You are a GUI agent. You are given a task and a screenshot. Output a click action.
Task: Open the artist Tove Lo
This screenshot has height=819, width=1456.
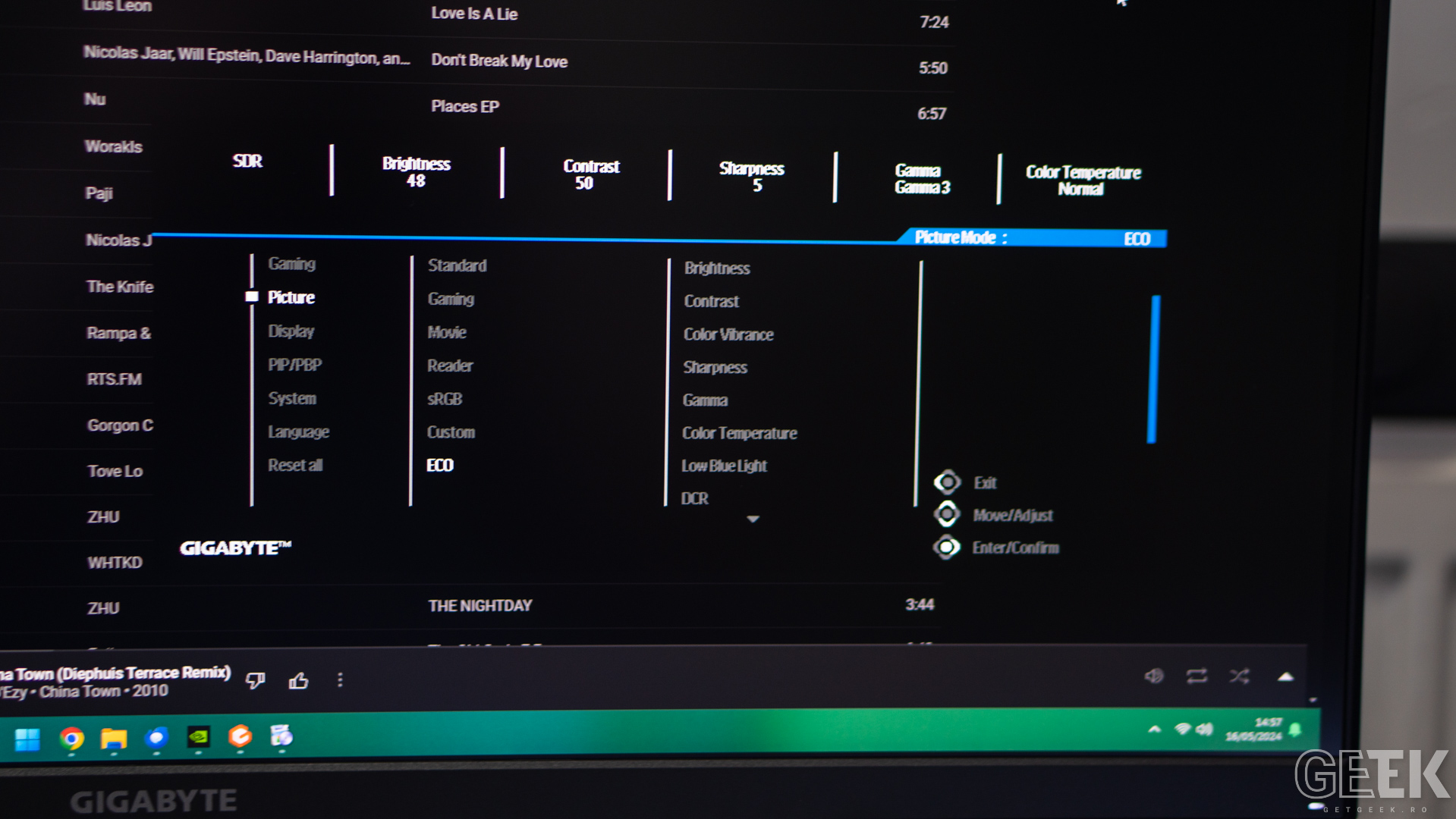115,471
